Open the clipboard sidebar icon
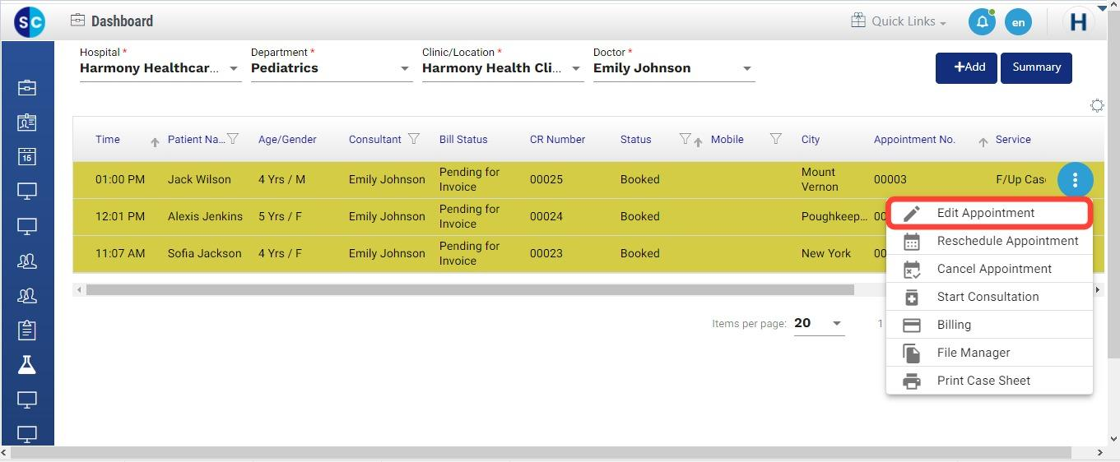1120x462 pixels. click(x=26, y=330)
